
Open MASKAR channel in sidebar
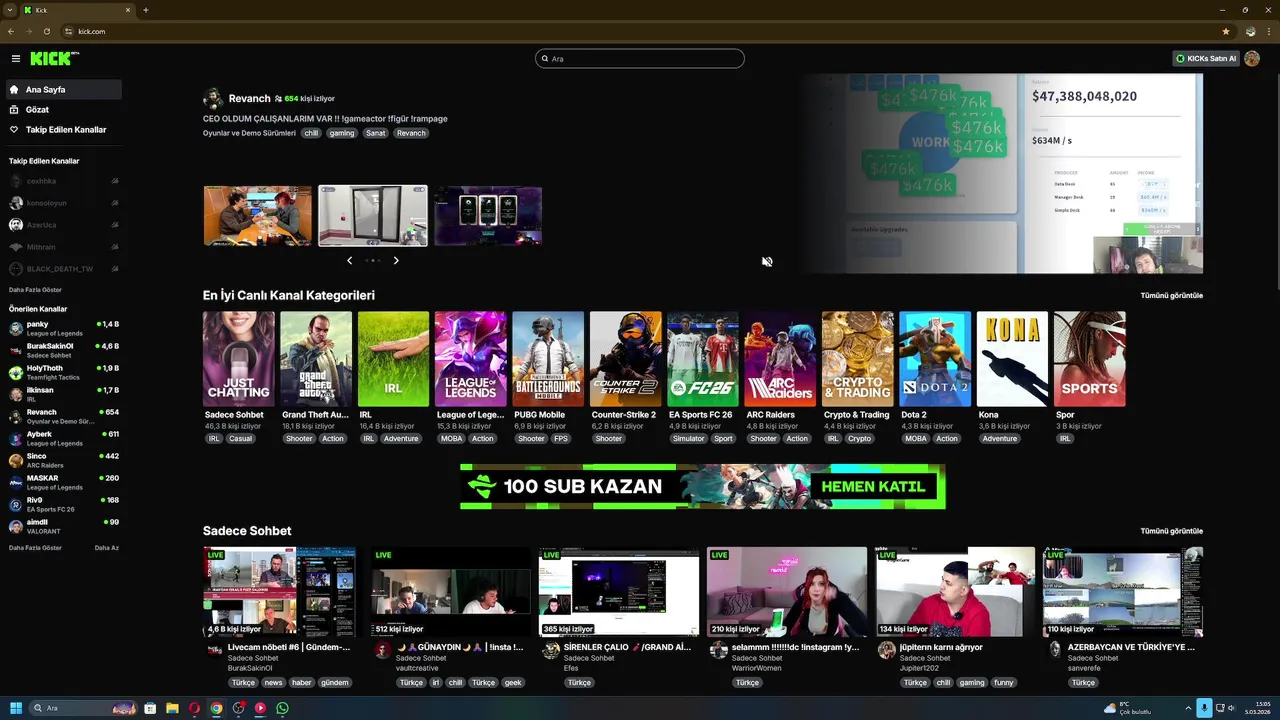(64, 482)
